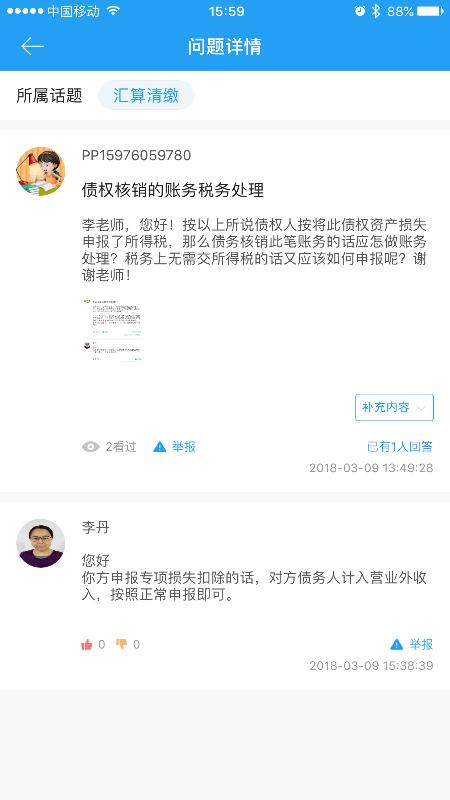Tap the thumbs-down icon on answer
Viewport: 450px width, 800px height.
click(121, 644)
